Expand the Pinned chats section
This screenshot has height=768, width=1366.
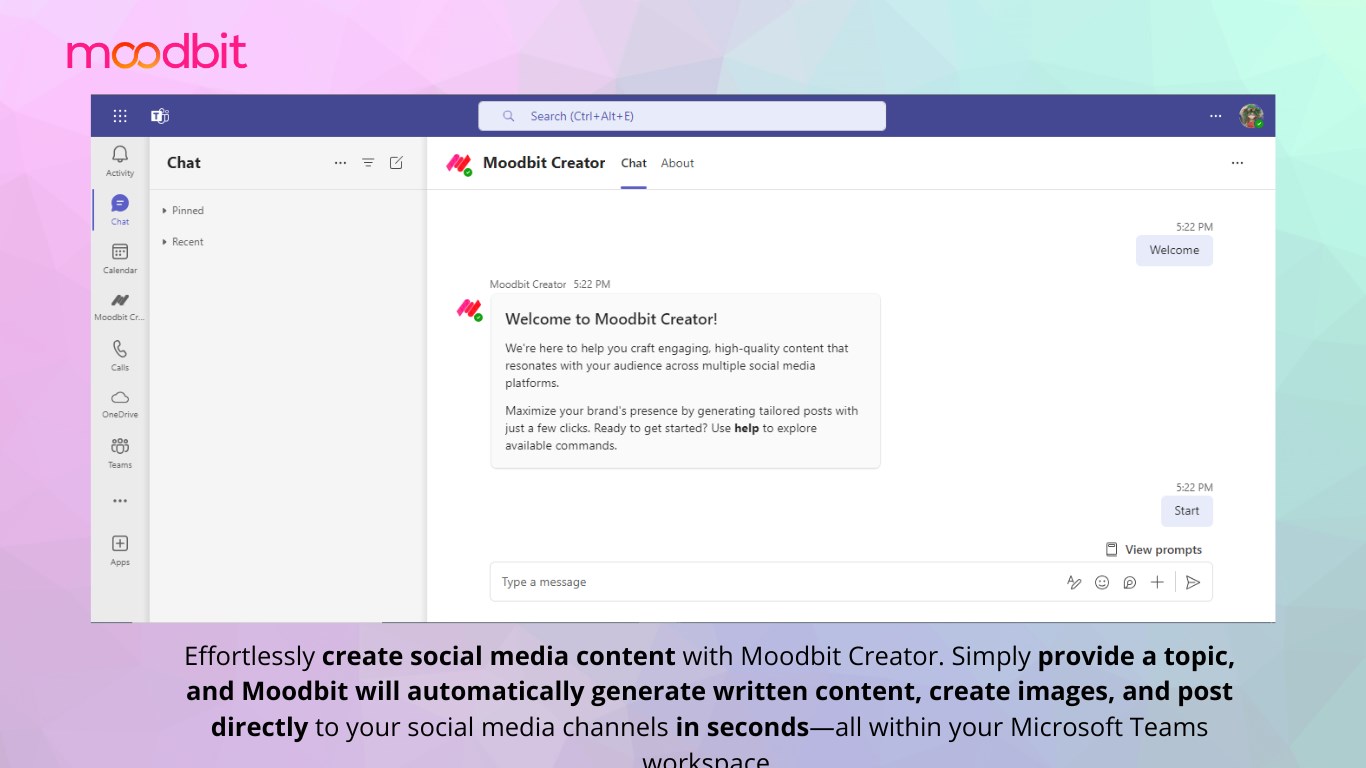pos(183,211)
